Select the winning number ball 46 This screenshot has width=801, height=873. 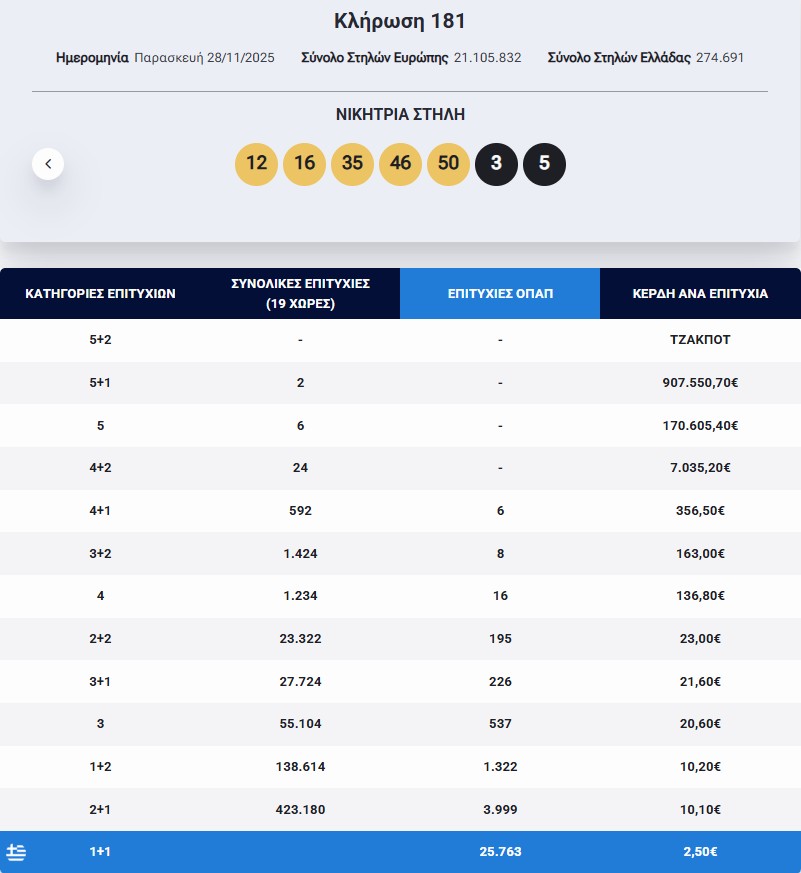coord(400,164)
